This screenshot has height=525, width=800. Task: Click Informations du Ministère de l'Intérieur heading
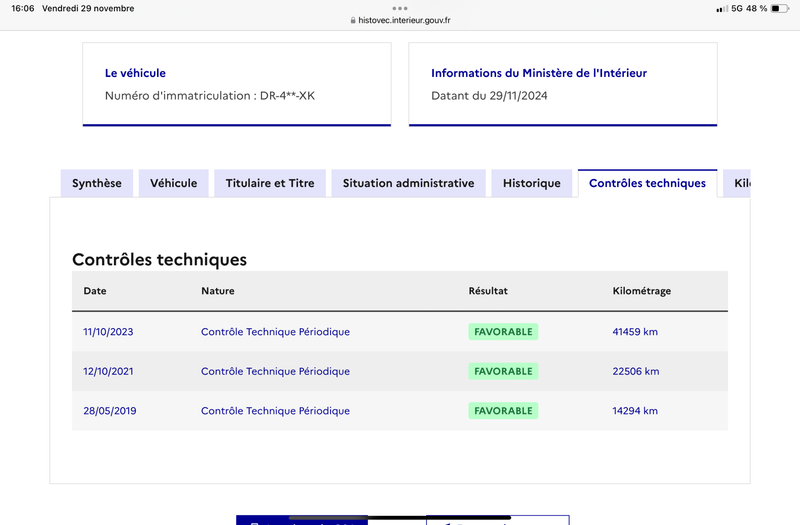(x=539, y=73)
